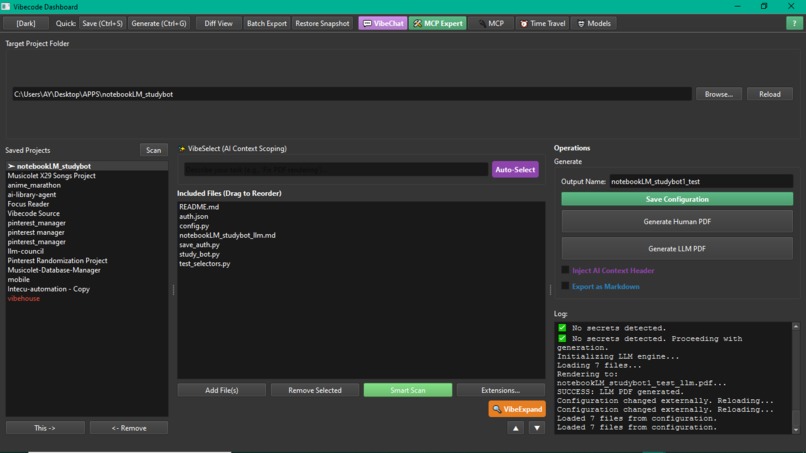This screenshot has width=806, height=453.
Task: Open MCP Expert tool
Action: 438,24
